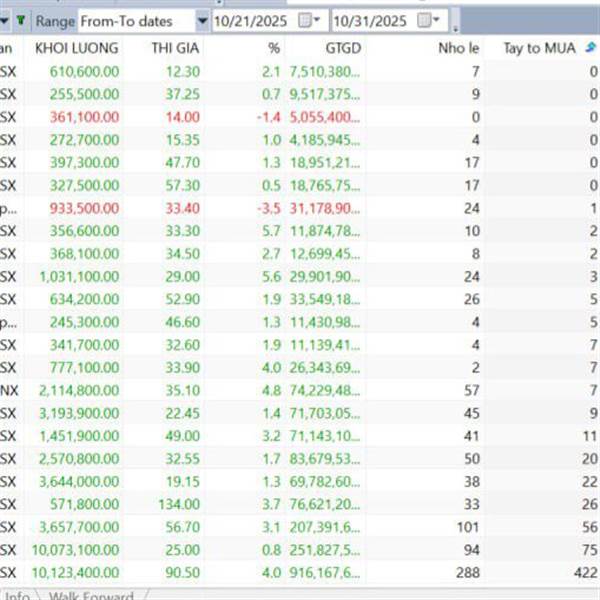Sort by THI GIA column header
This screenshot has height=600, width=600.
pyautogui.click(x=175, y=48)
